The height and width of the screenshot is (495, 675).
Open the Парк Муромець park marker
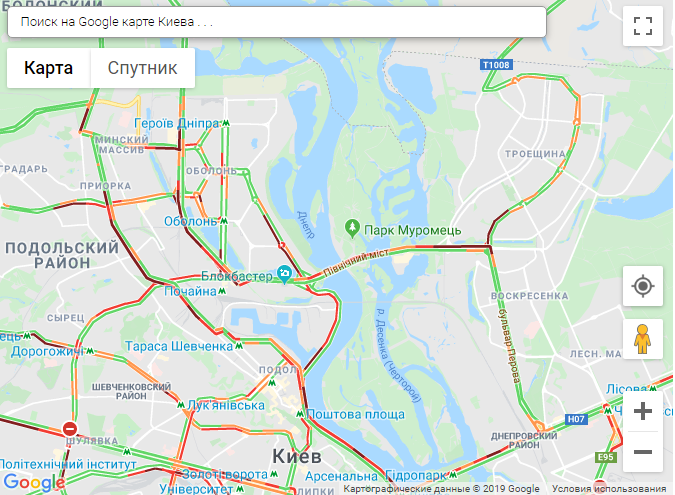(353, 229)
